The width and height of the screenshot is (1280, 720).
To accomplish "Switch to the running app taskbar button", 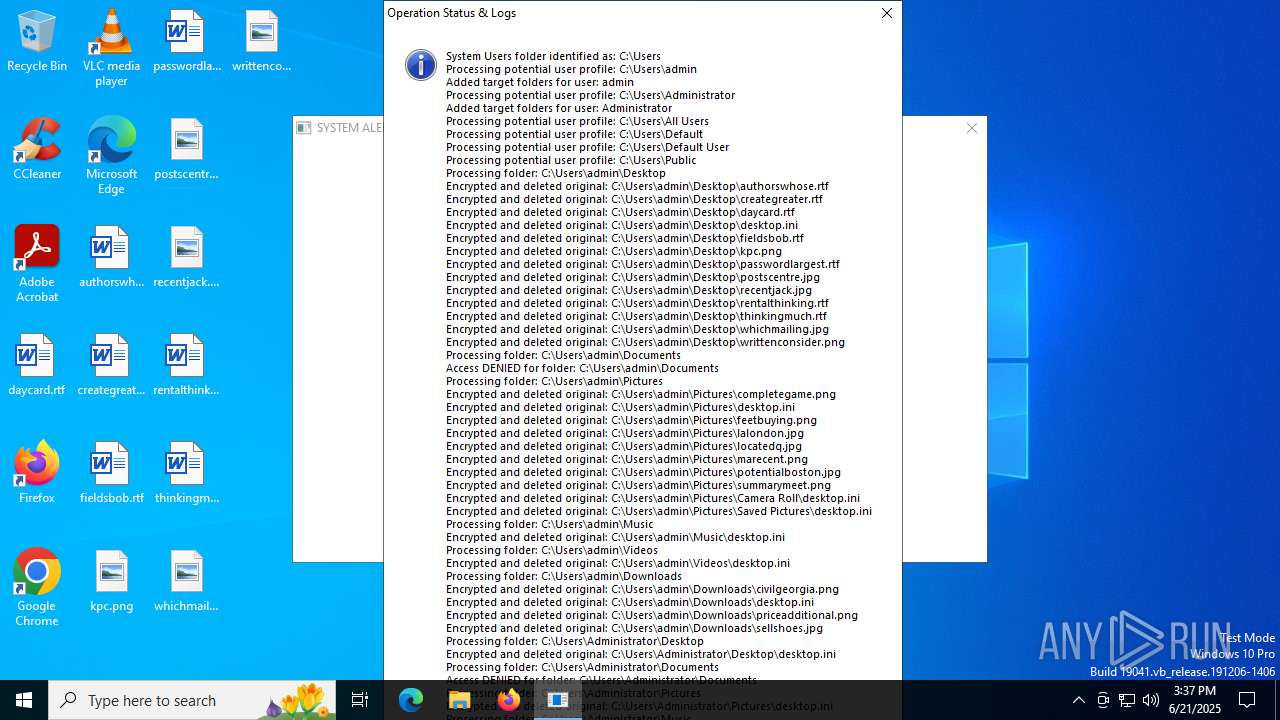I will pos(557,700).
